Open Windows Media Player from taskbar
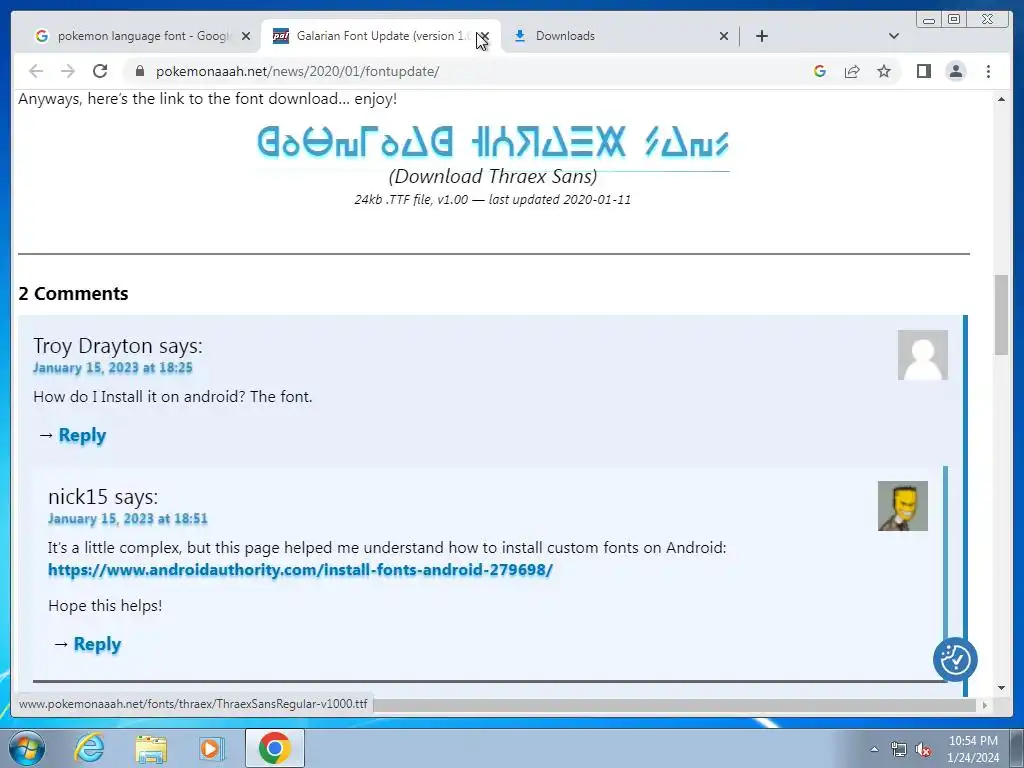 [x=212, y=748]
